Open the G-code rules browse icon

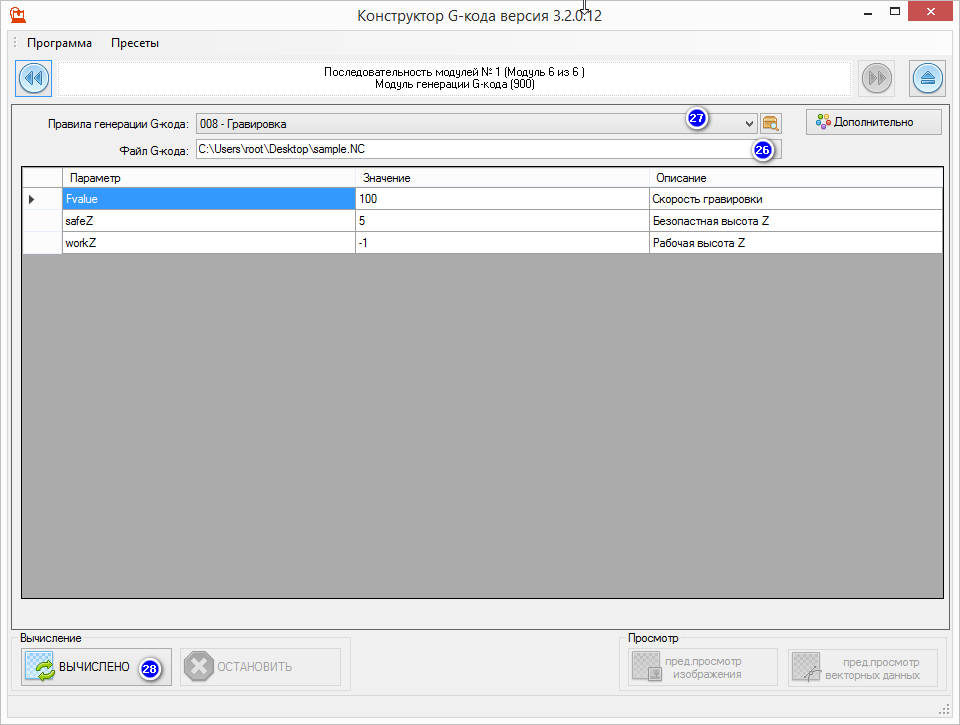(771, 124)
